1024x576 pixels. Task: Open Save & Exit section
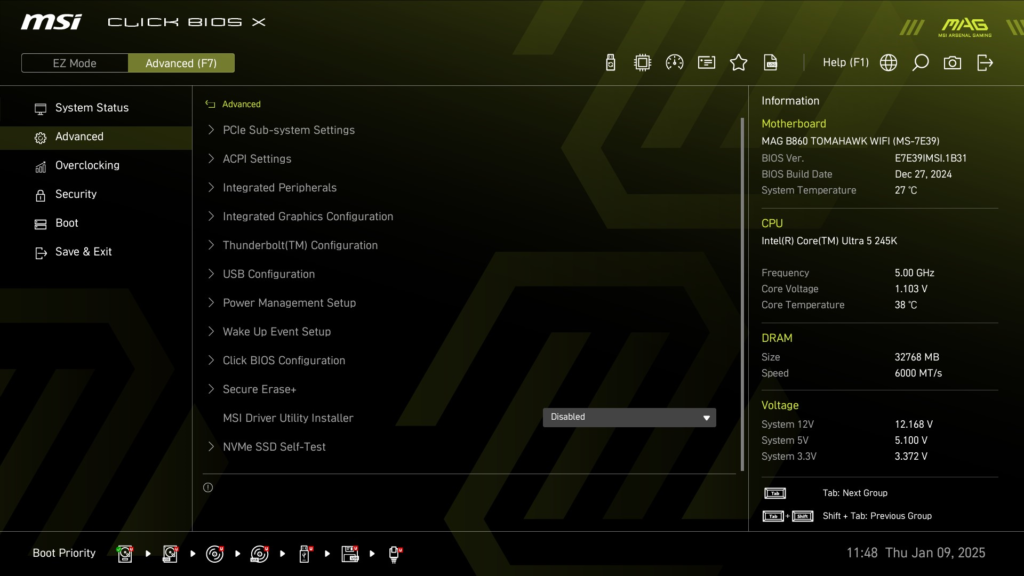tap(81, 251)
